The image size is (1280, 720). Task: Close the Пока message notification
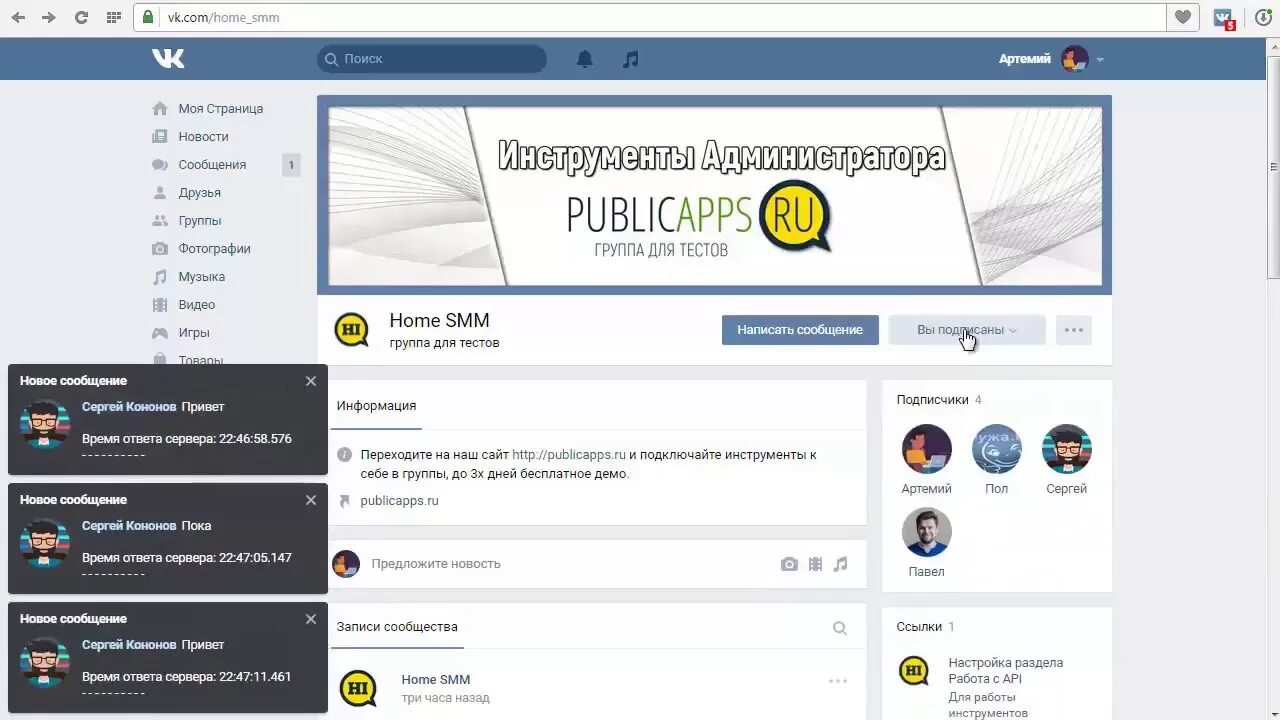coord(311,500)
